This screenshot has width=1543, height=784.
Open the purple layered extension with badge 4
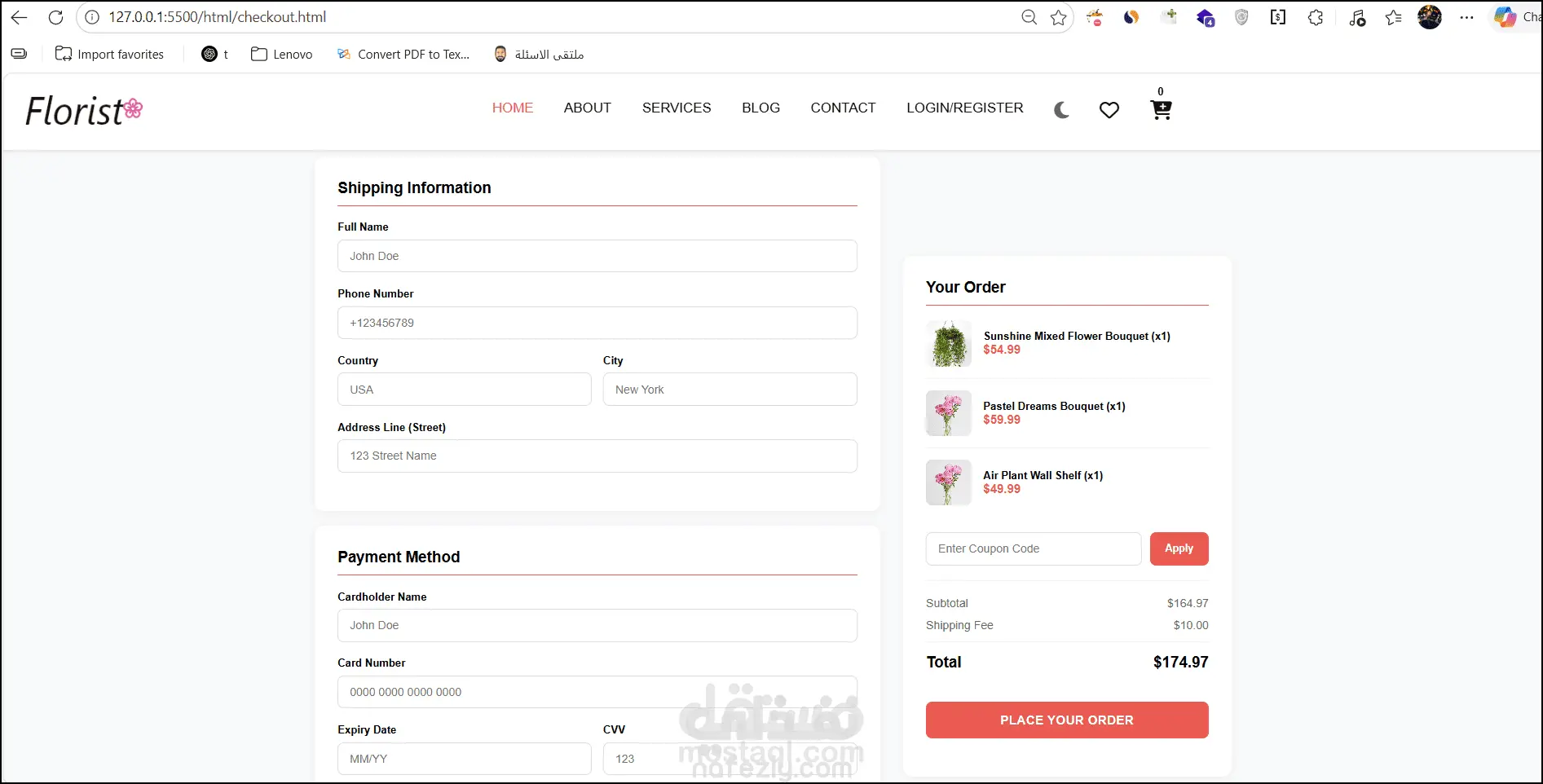point(1205,17)
